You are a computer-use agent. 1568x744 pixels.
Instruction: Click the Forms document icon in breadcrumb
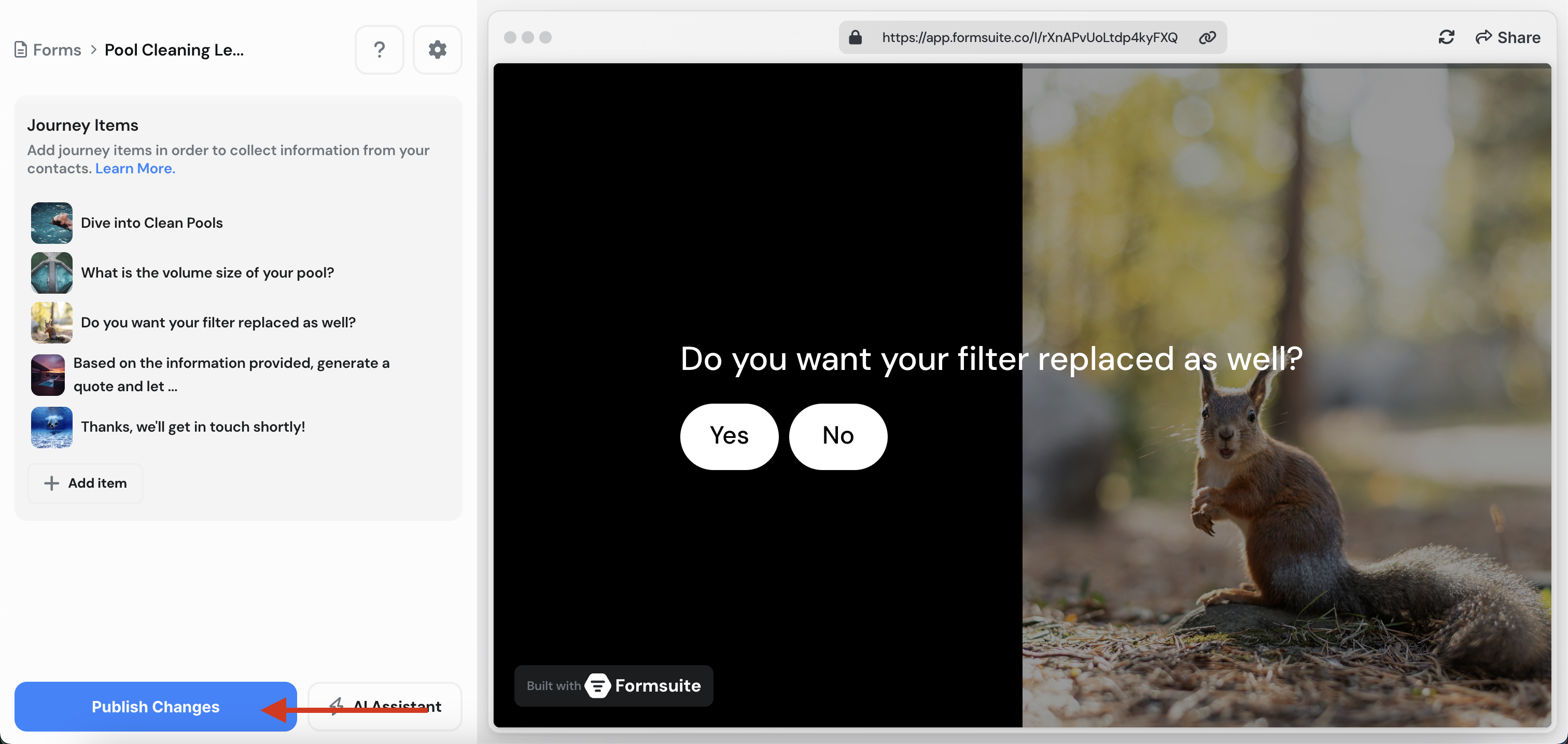(x=20, y=49)
